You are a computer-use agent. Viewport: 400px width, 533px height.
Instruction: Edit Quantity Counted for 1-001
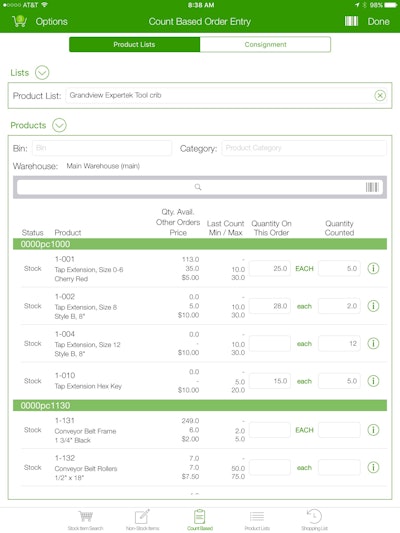pyautogui.click(x=339, y=269)
